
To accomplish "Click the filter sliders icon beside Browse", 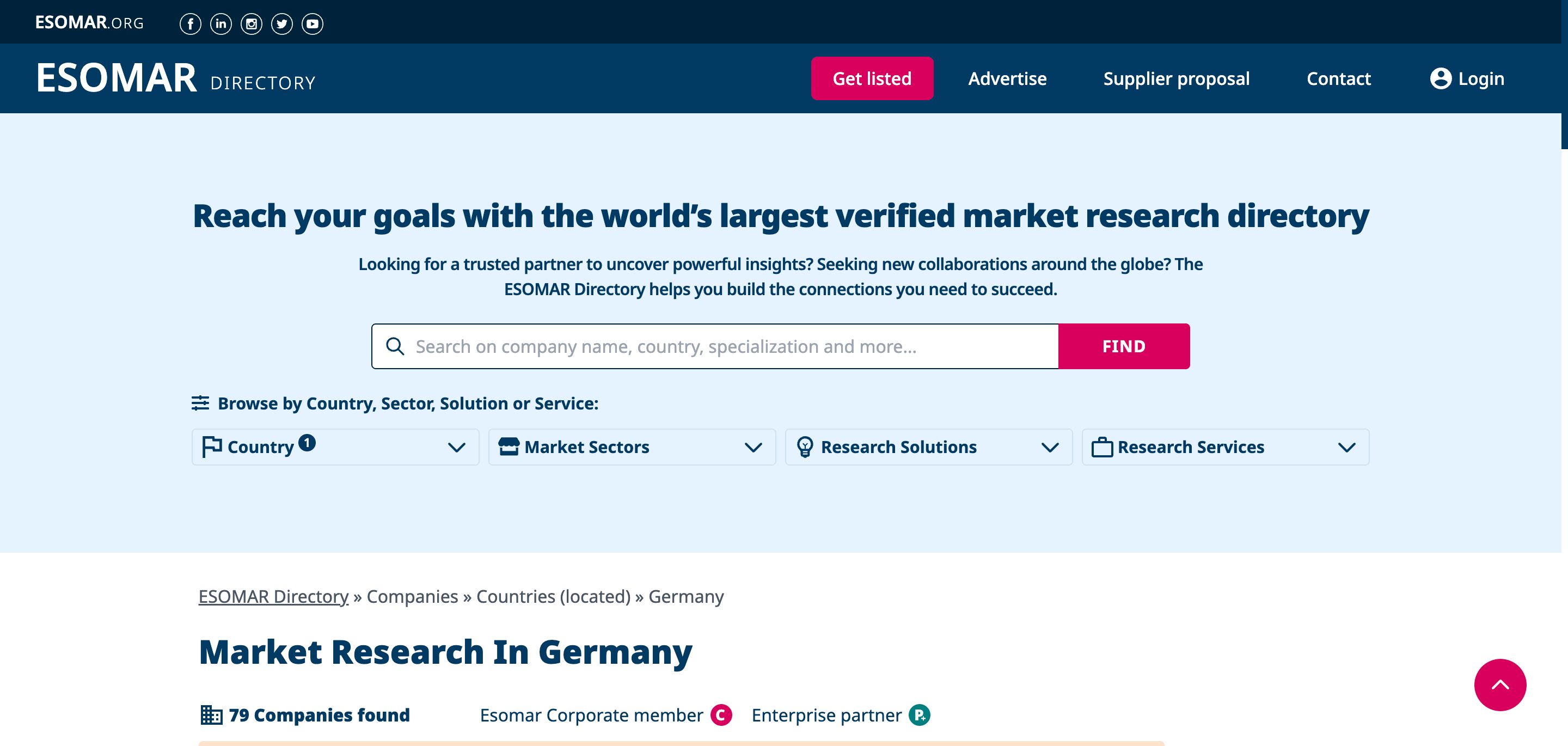I will click(200, 402).
